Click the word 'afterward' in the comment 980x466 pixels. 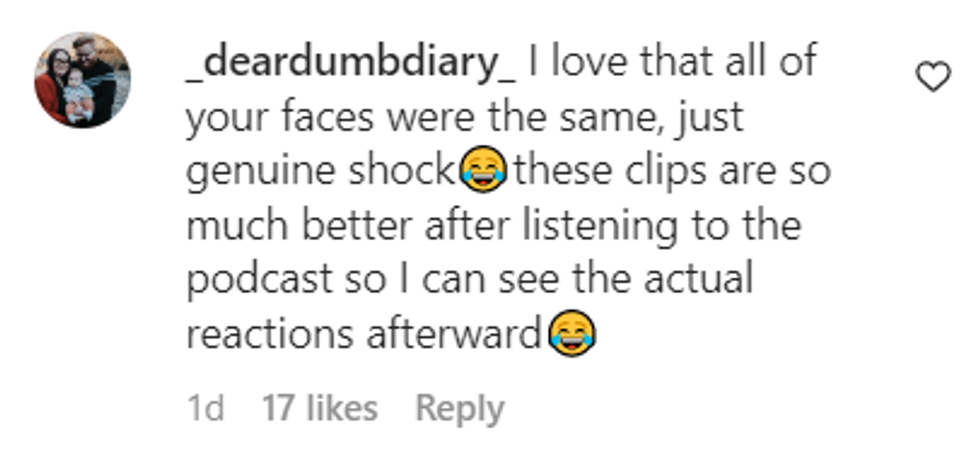452,334
